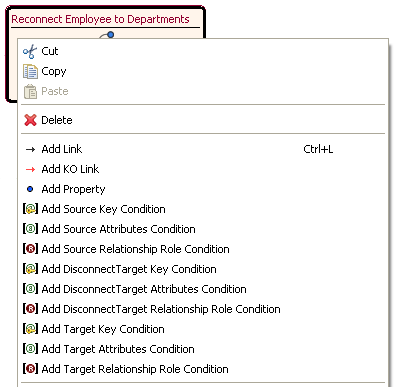Image resolution: width=395 pixels, height=387 pixels.
Task: Choose Add DisconnectTarget Attributes Condition
Action: [203, 289]
